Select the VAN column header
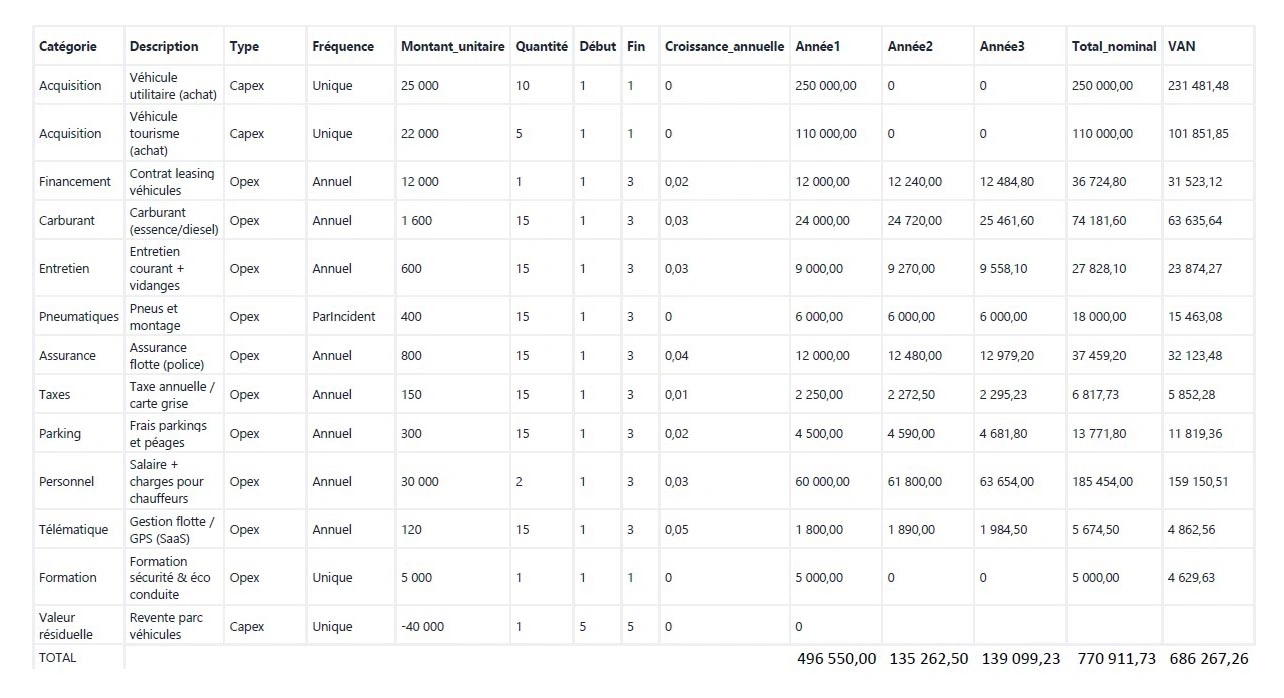 (1181, 46)
